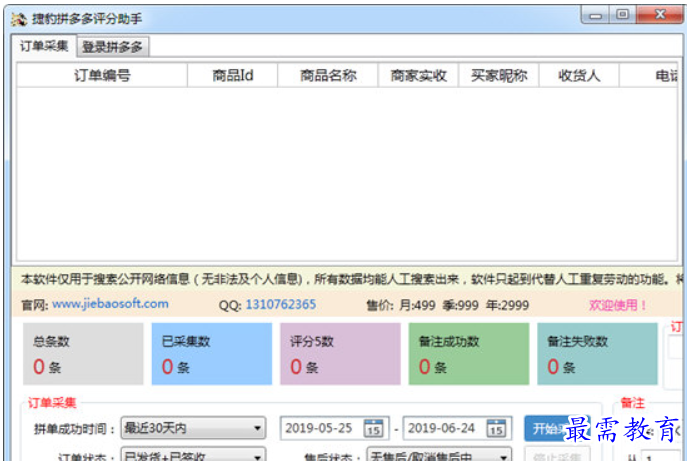Open the www.jiebaosoft.com website link
Viewport: 687px width, 461px height.
pos(110,304)
